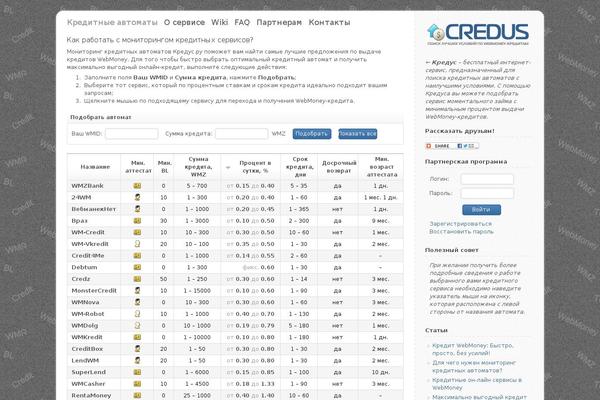Click the WM-Vkredit attestat icon
The height and width of the screenshot is (400, 600).
[x=137, y=244]
